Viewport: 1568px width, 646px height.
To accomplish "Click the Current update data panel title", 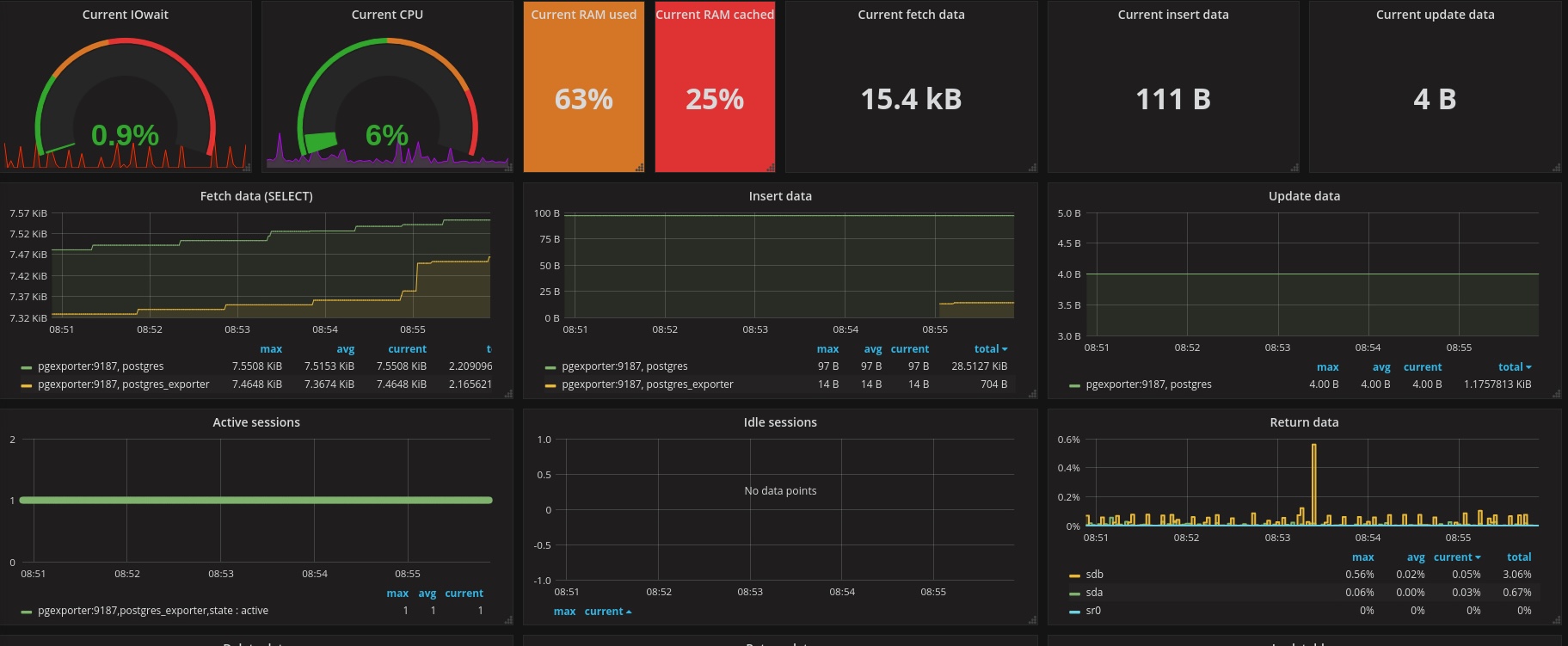I will coord(1435,15).
